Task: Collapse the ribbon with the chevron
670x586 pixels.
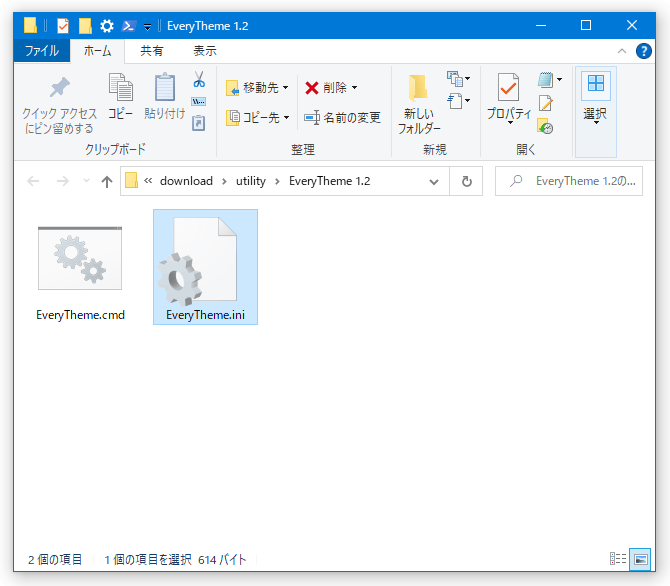Action: [x=622, y=51]
